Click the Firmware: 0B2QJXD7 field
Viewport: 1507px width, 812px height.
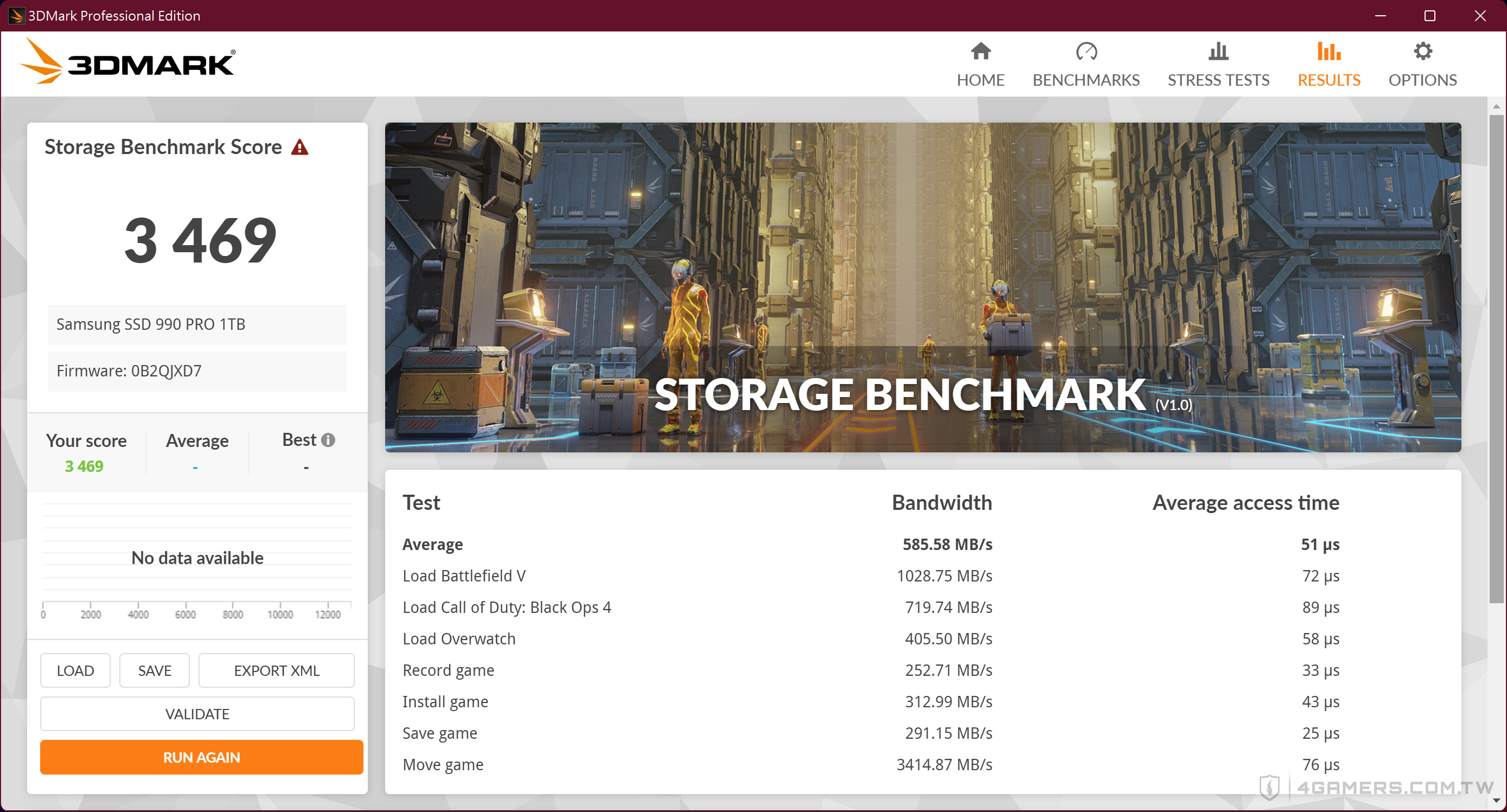(197, 371)
